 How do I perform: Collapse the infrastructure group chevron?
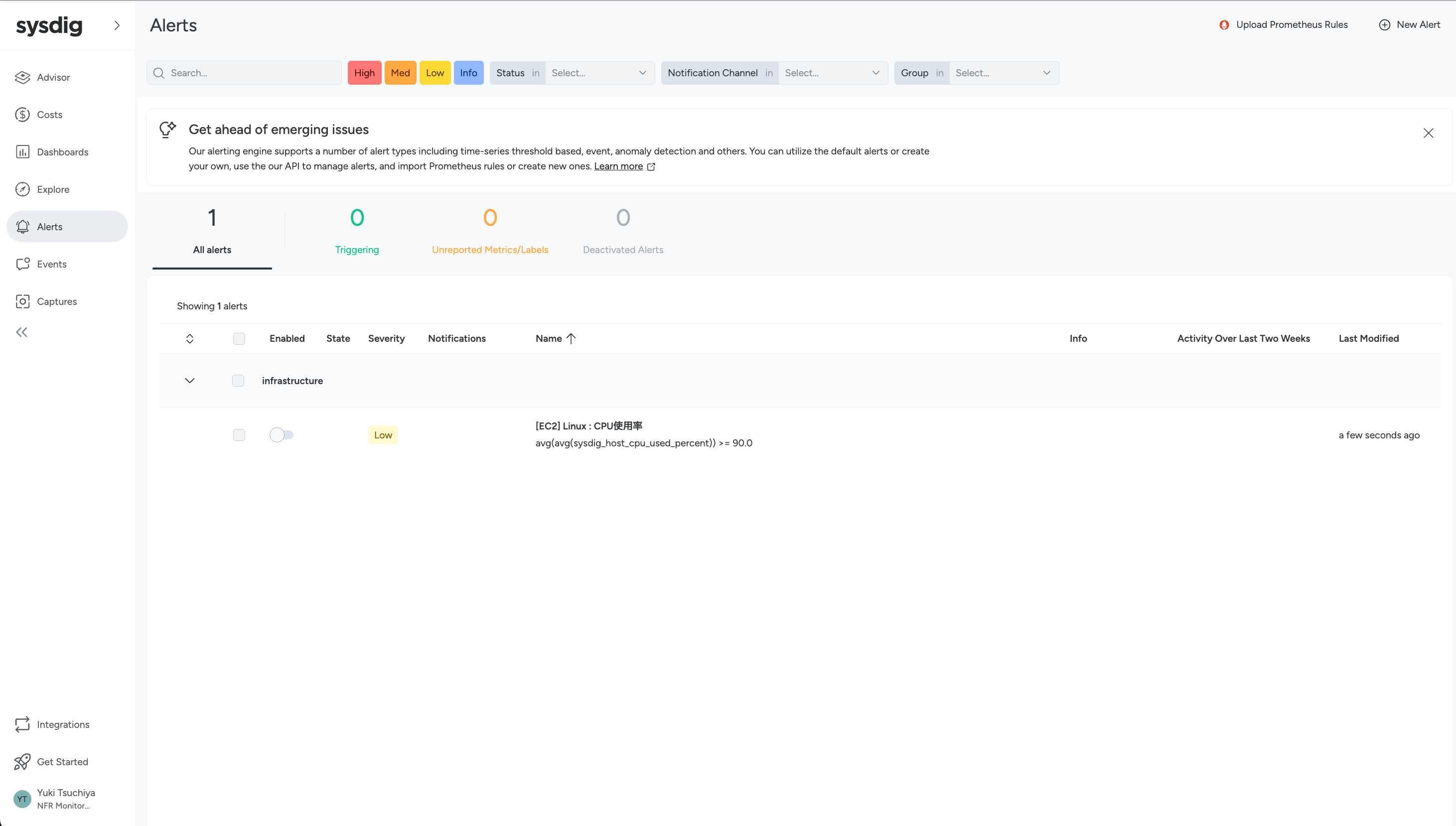click(x=189, y=381)
